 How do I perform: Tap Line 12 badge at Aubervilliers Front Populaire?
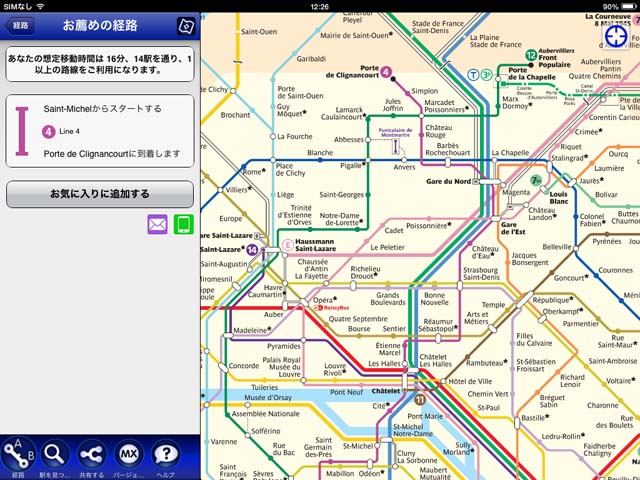coord(531,55)
